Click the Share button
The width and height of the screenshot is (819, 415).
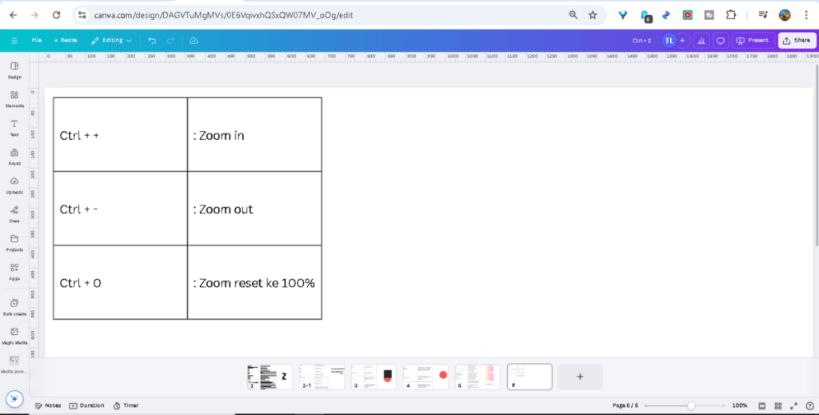[797, 41]
